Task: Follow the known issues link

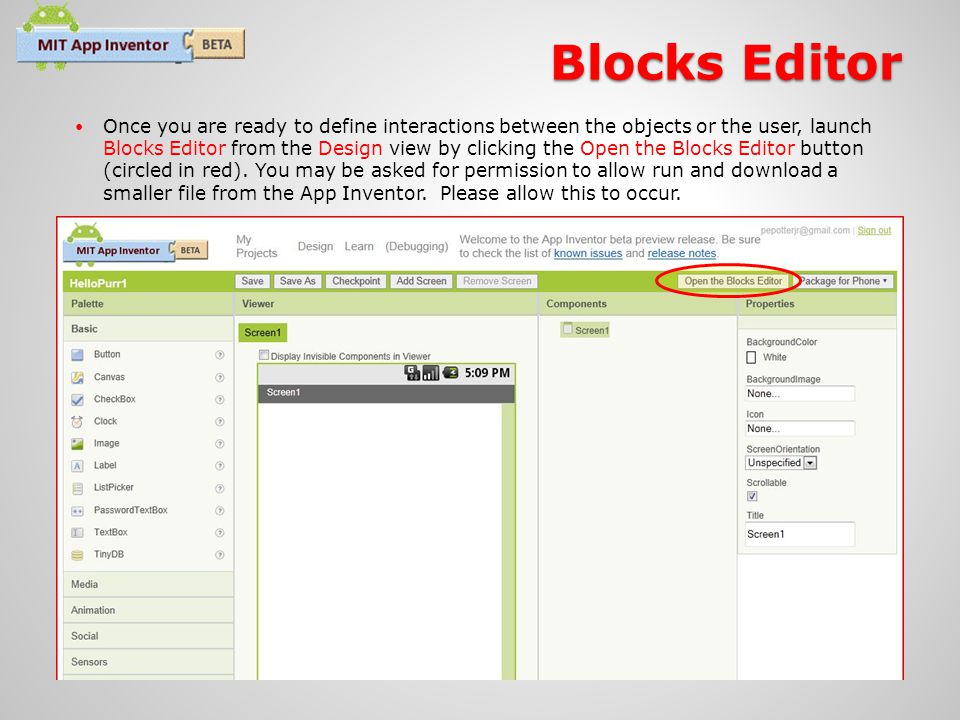Action: [x=588, y=253]
